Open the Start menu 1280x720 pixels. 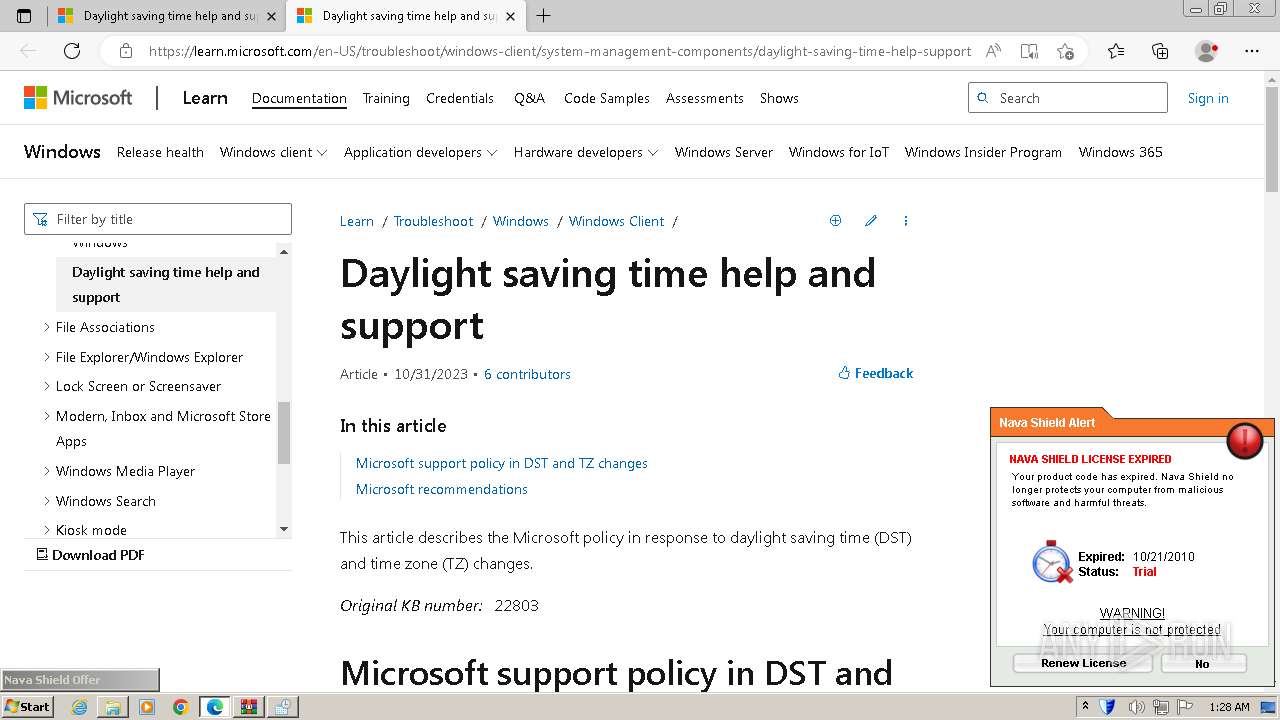[27, 707]
